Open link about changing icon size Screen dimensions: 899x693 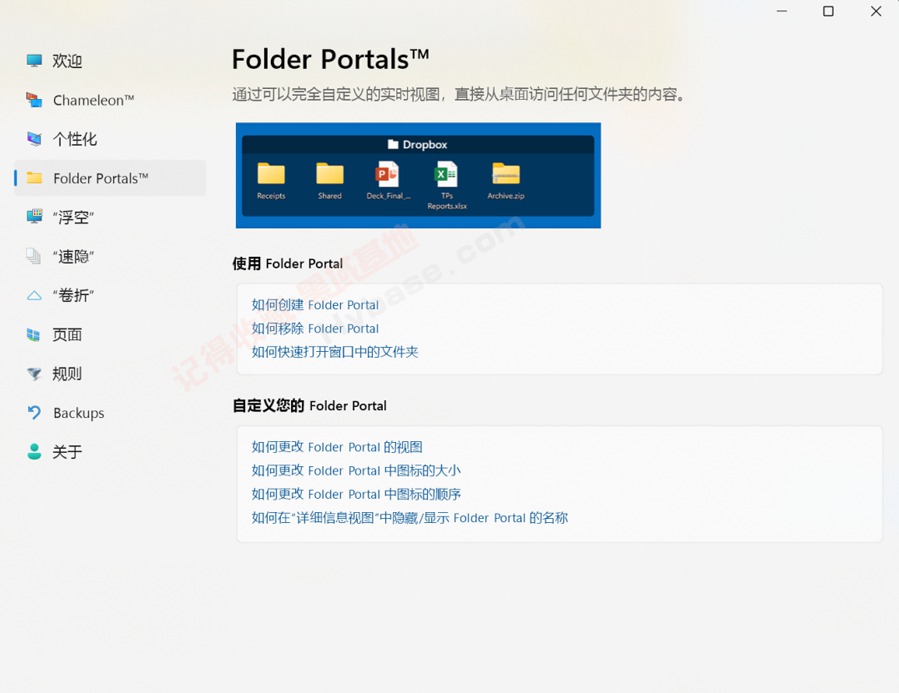click(x=355, y=470)
